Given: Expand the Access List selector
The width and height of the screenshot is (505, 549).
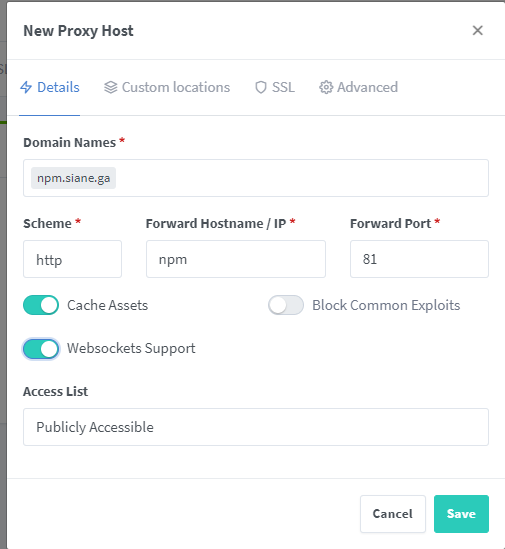Looking at the screenshot, I should (256, 427).
